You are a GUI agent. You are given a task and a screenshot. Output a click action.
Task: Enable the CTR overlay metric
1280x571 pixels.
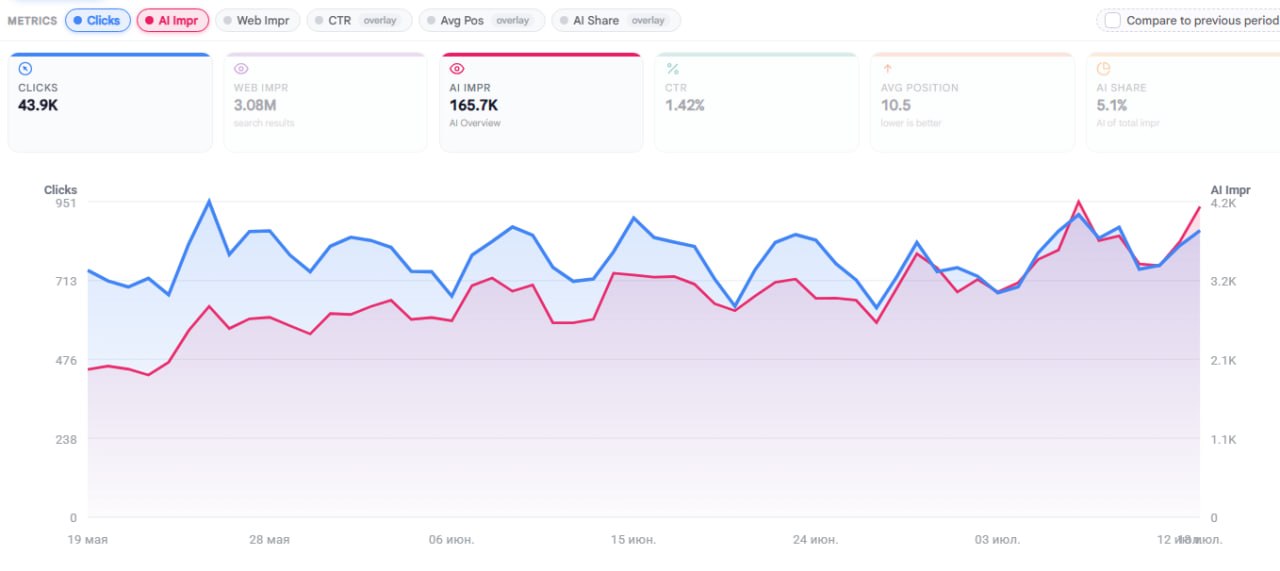pyautogui.click(x=359, y=20)
